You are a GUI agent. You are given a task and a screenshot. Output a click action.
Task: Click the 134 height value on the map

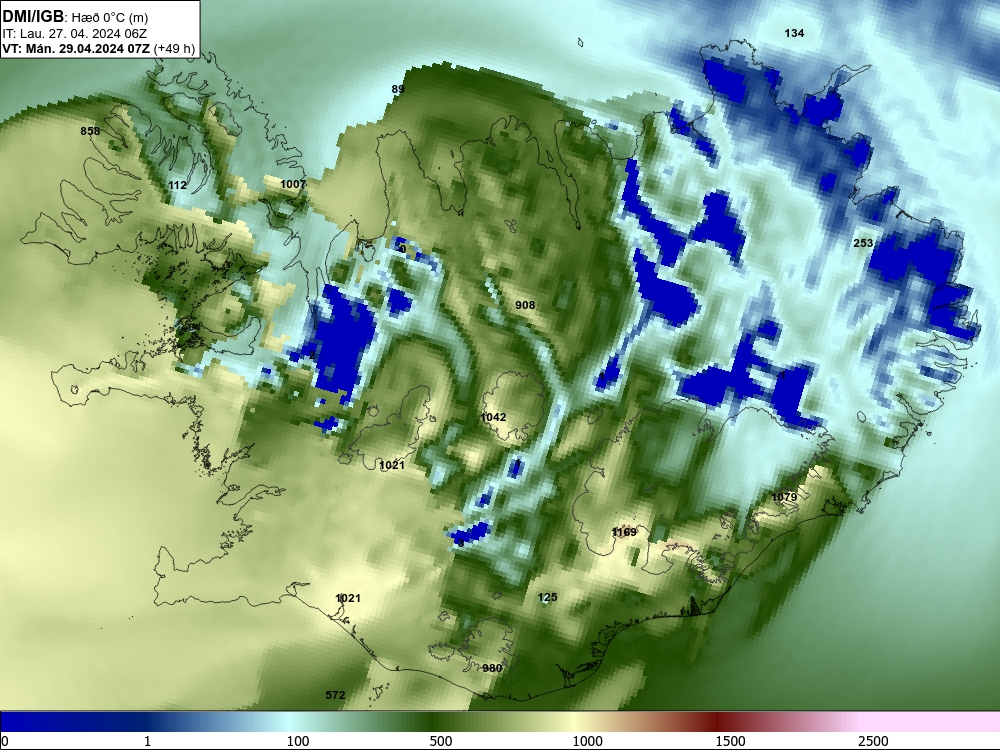click(x=794, y=33)
